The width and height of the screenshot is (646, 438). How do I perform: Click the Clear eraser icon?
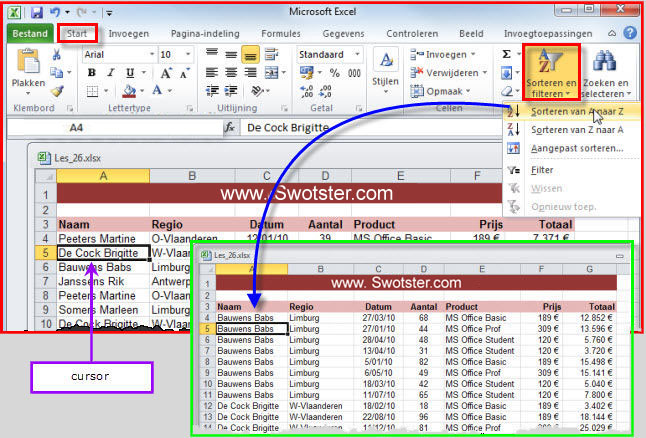tap(507, 91)
